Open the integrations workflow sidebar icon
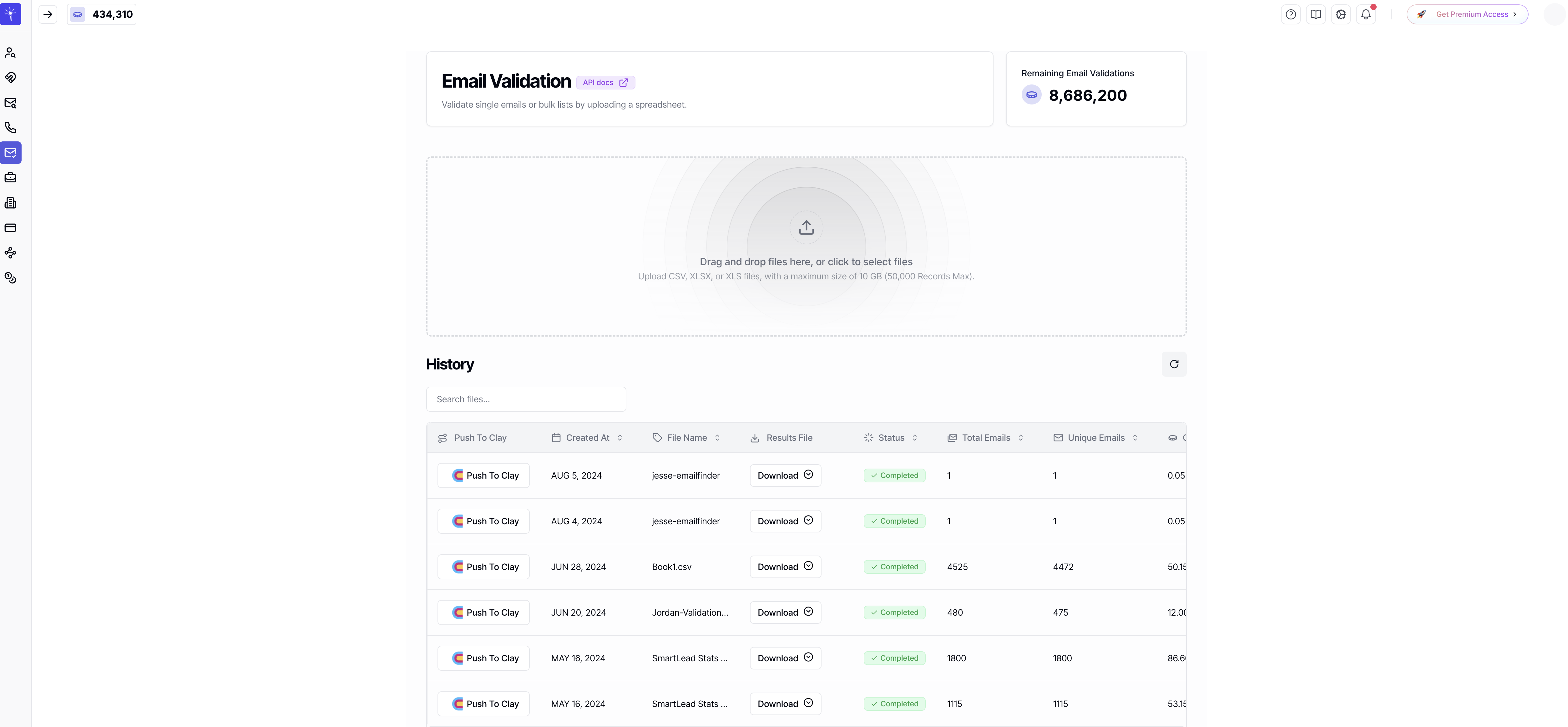This screenshot has width=1568, height=727. 10,253
